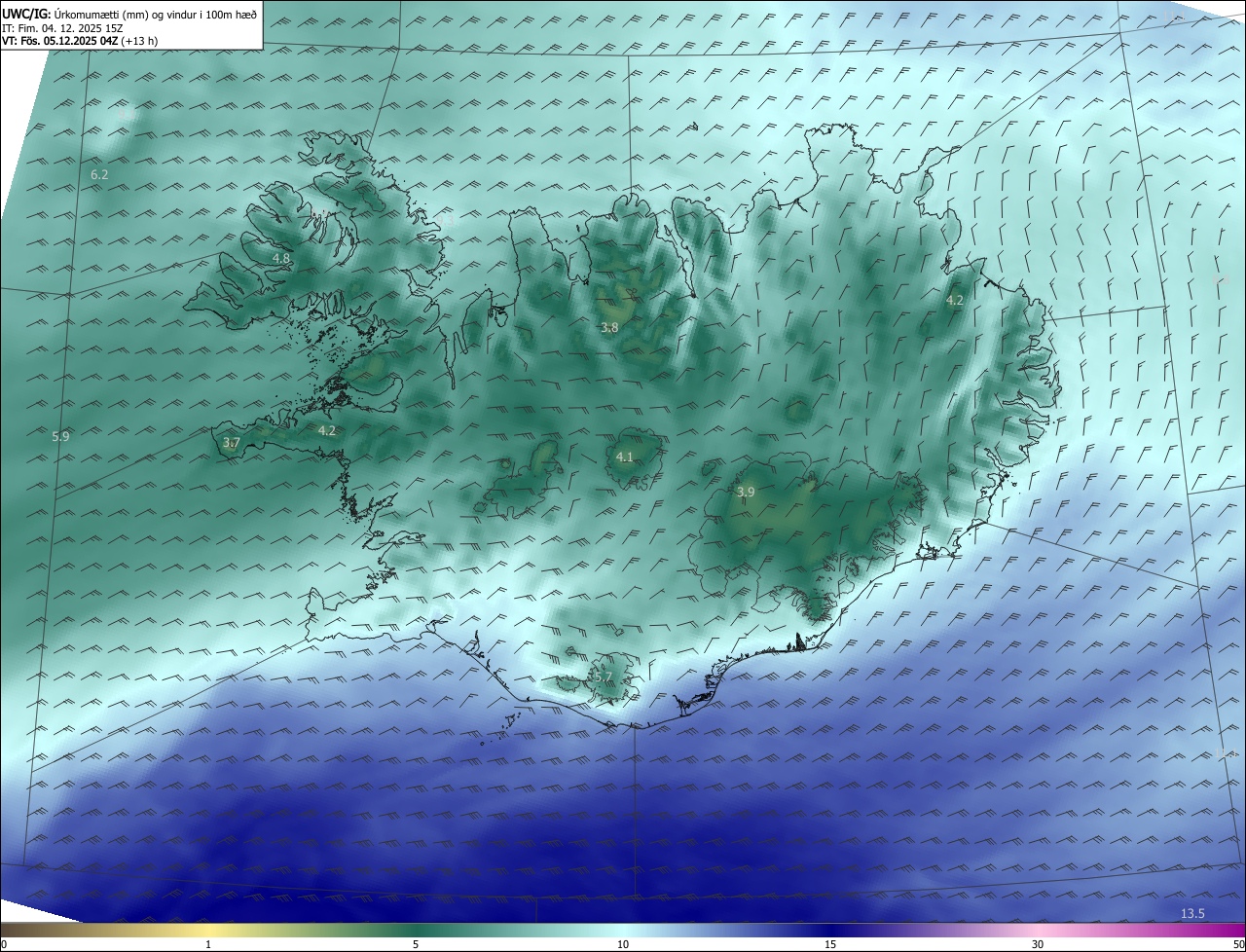
Task: Click the 4.1 value over Hofsjökull glacier
Action: [x=625, y=456]
